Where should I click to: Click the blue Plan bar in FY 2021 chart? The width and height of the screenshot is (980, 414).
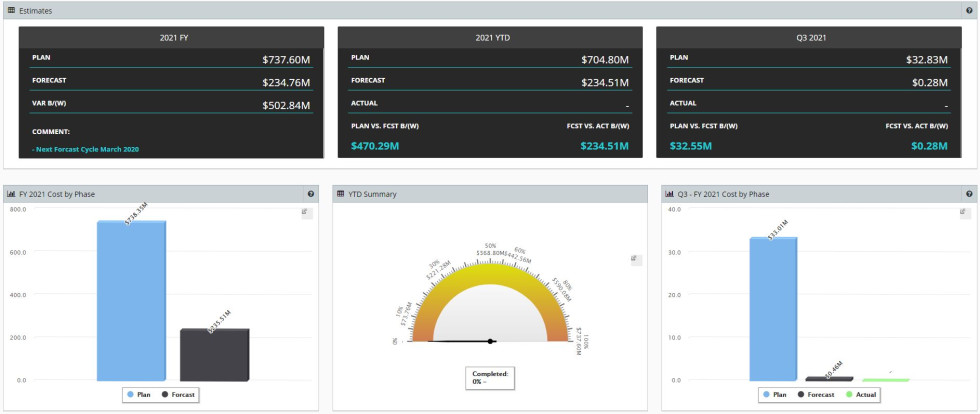tap(131, 300)
